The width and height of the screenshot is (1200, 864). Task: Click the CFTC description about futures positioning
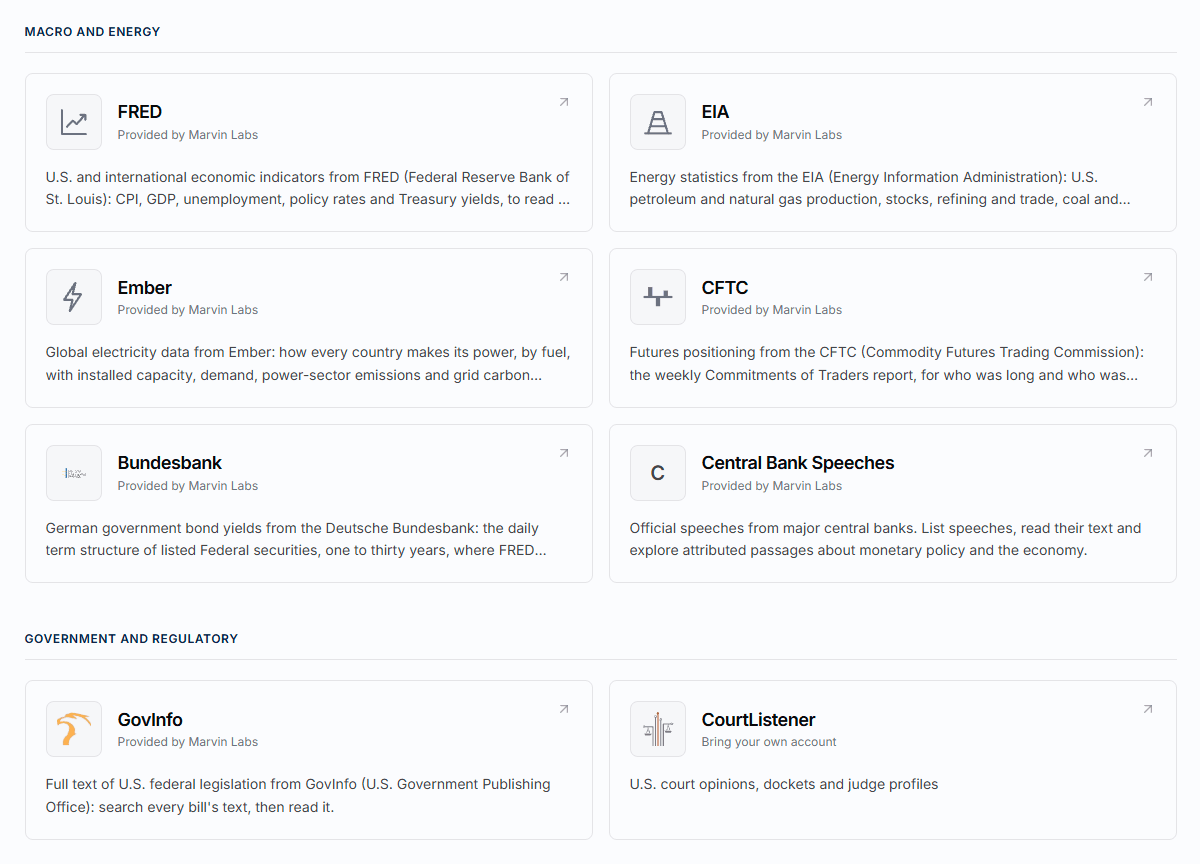tap(887, 364)
